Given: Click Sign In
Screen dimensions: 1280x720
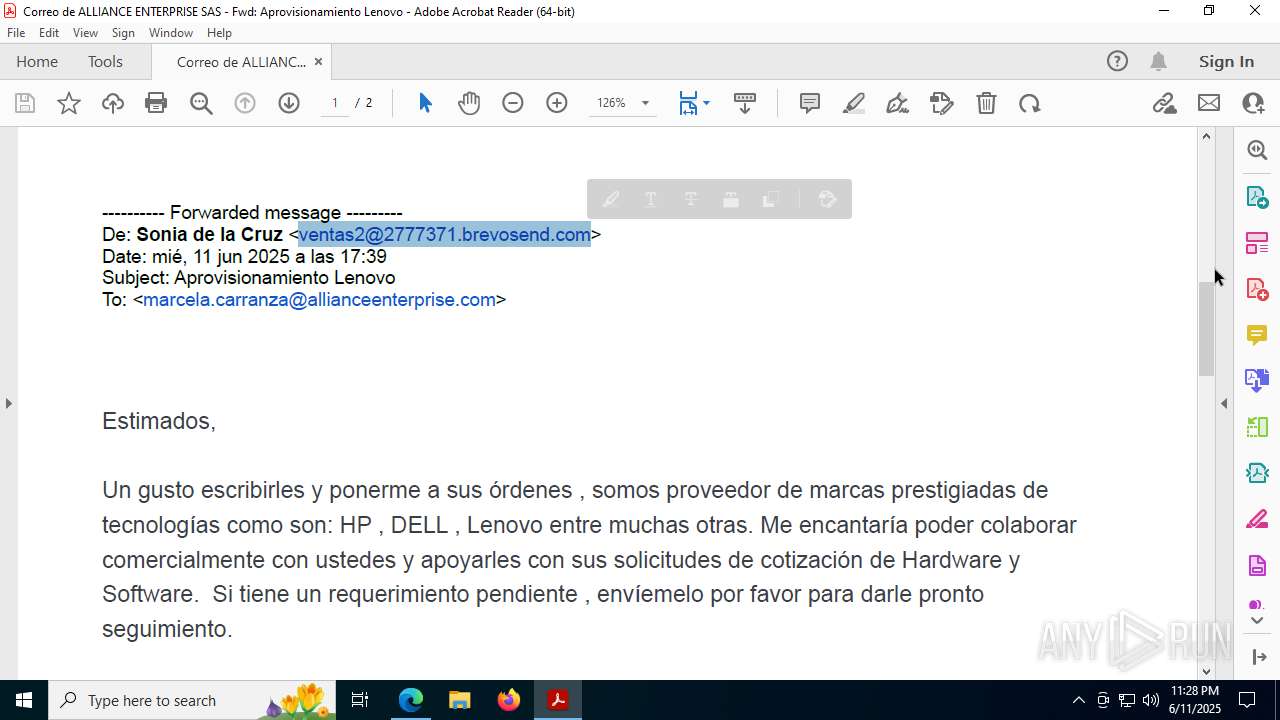Looking at the screenshot, I should [1226, 61].
